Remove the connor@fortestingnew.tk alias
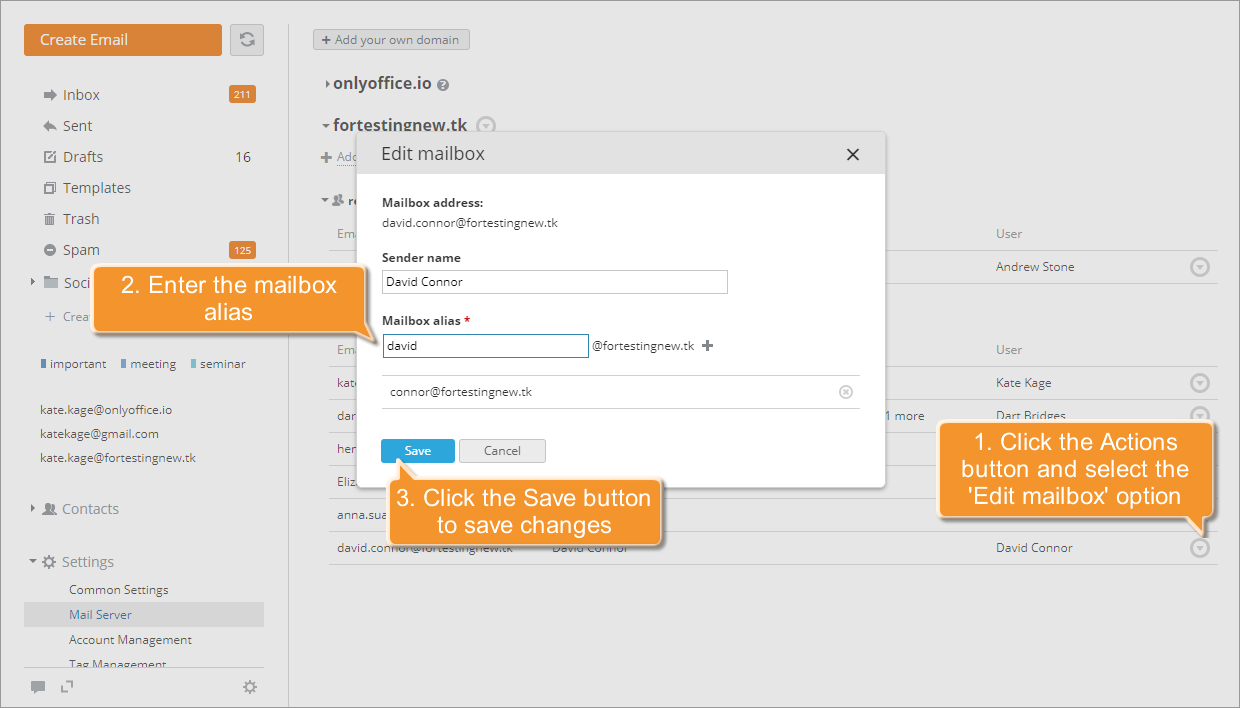 tap(845, 391)
